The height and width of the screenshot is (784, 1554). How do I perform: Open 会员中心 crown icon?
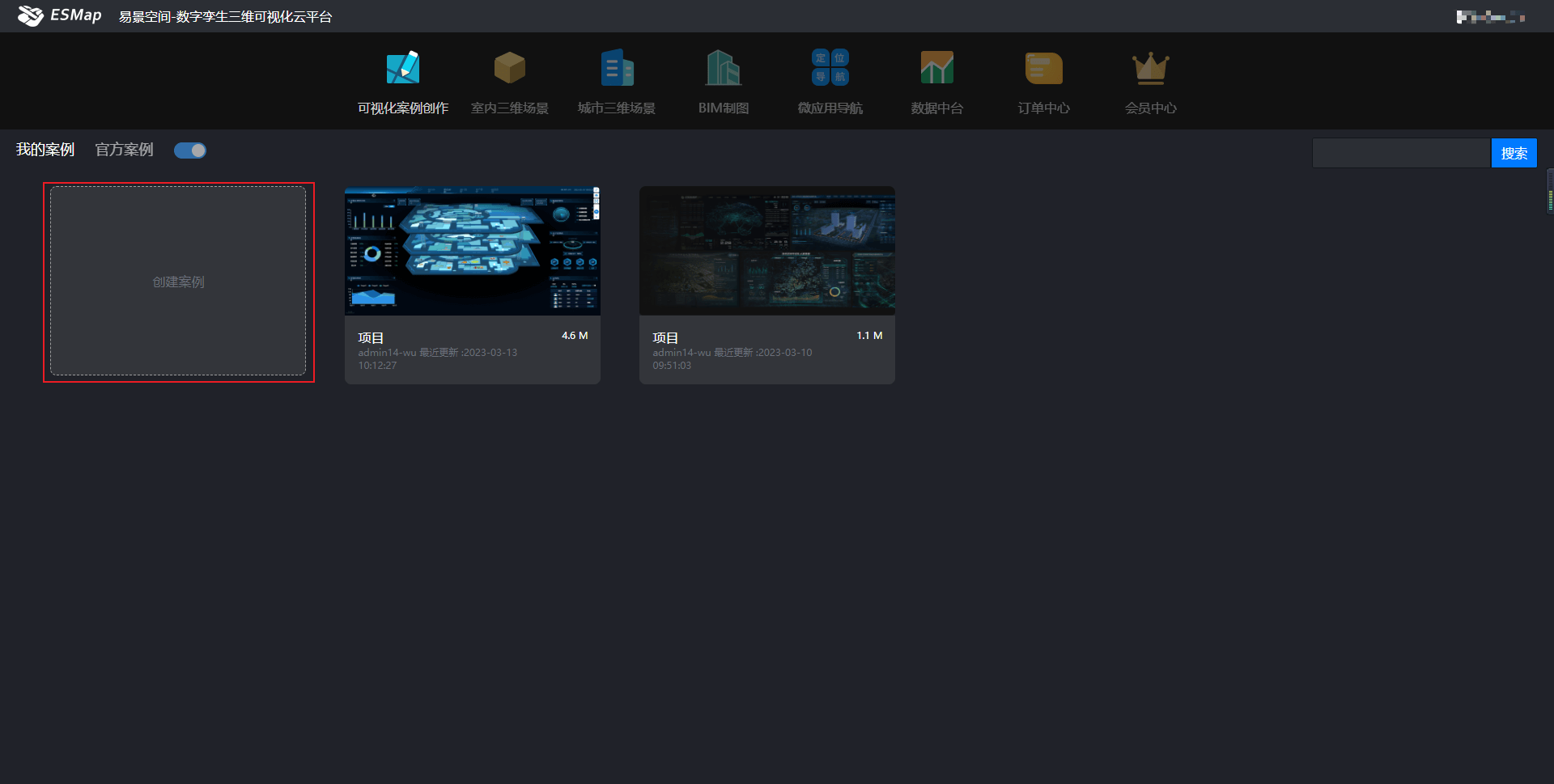point(1150,68)
